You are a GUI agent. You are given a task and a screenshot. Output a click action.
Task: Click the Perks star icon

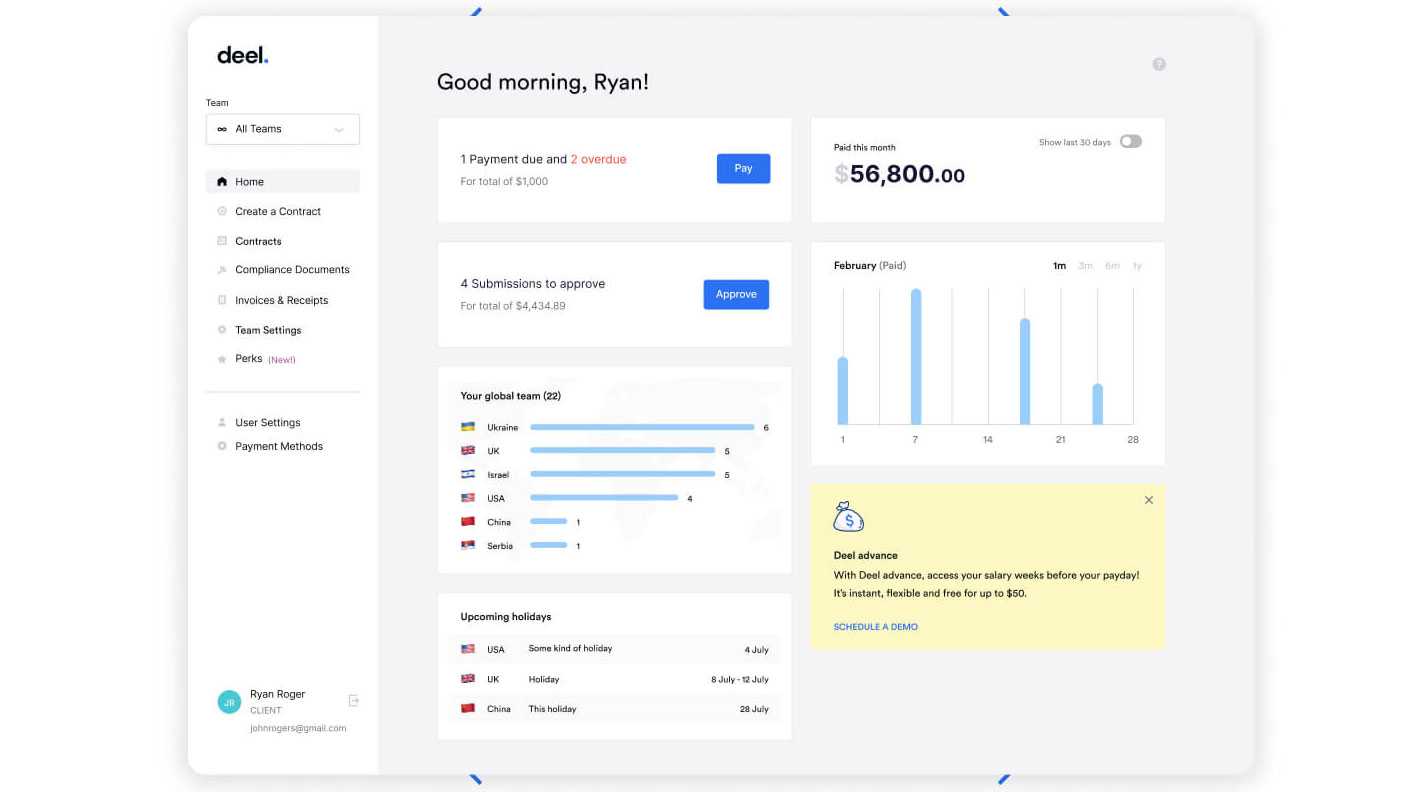tap(222, 359)
